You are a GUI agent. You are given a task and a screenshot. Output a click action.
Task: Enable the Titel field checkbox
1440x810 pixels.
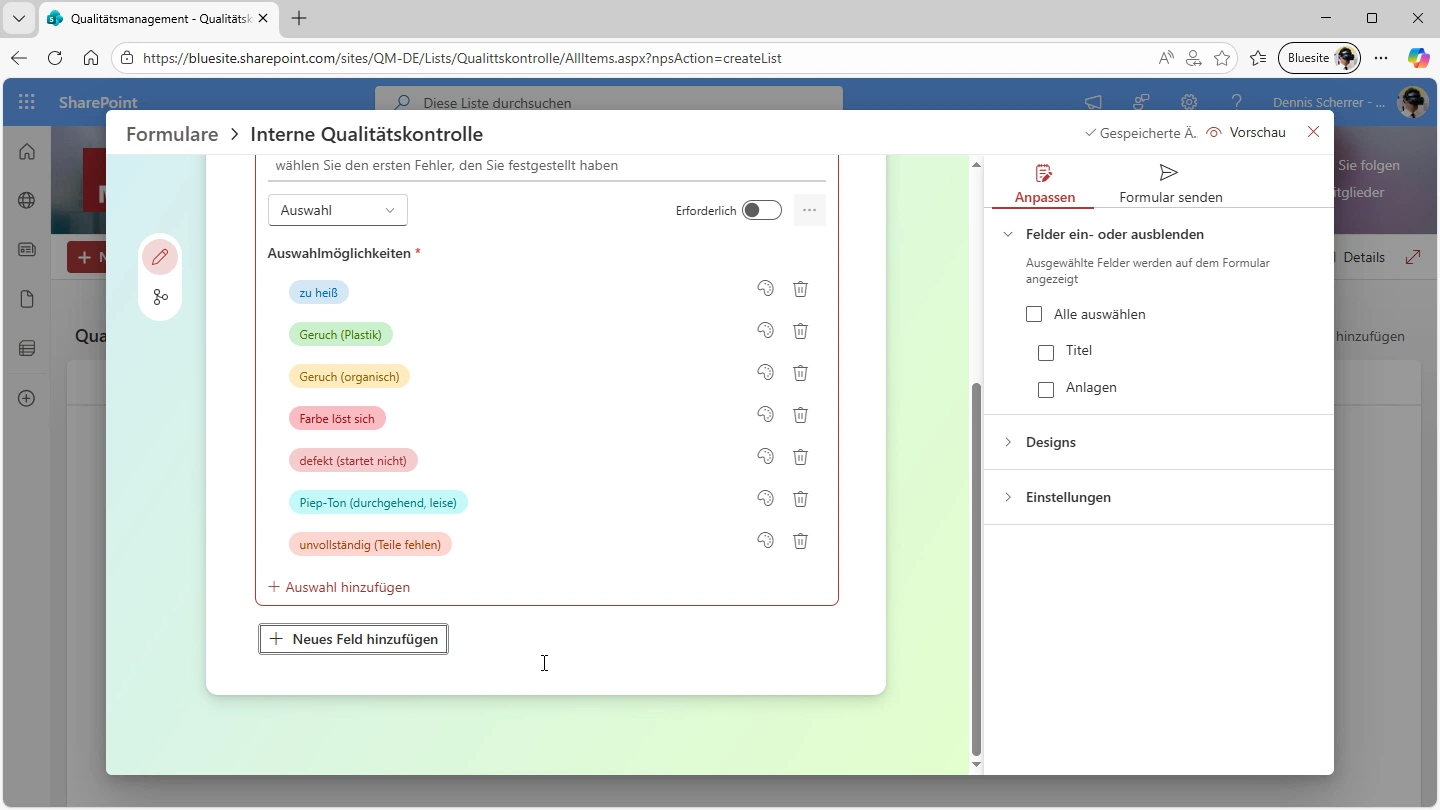coord(1046,352)
